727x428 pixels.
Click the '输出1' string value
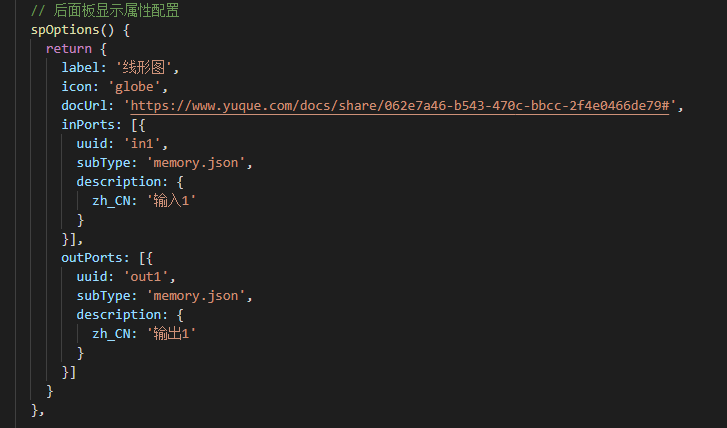(x=170, y=334)
